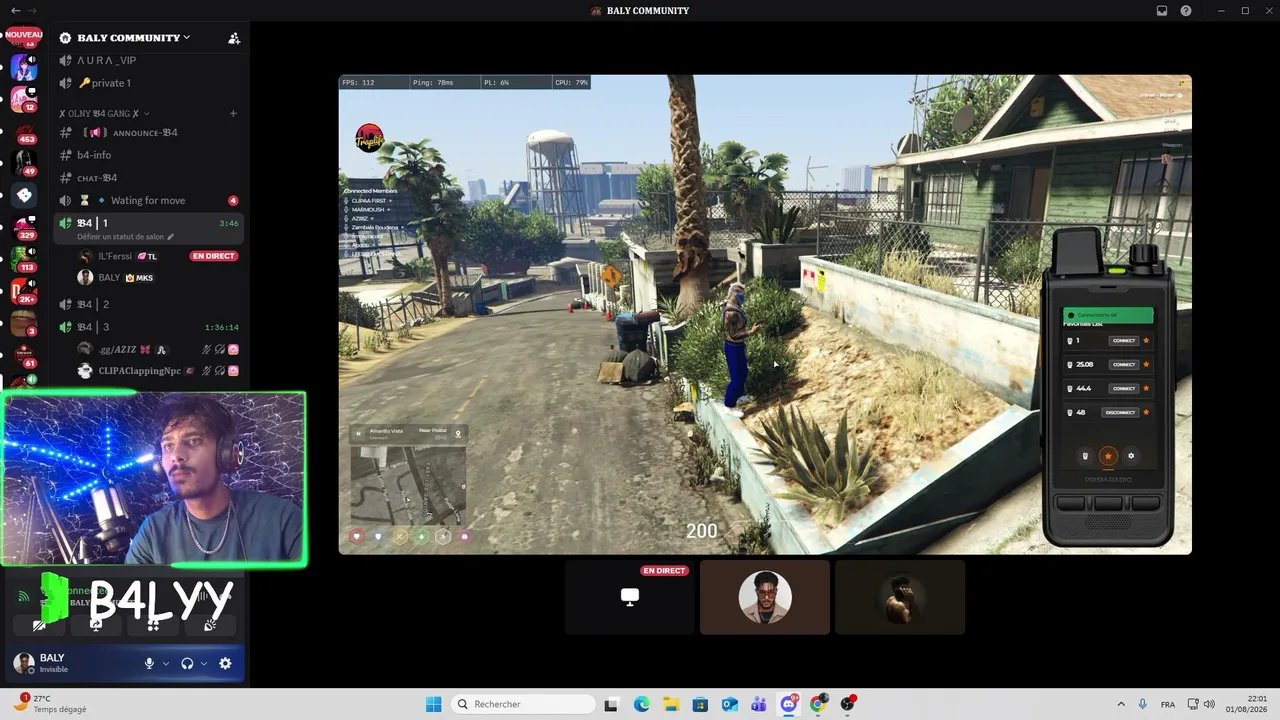Open the white dice-logo server icon
Screen dimensions: 1280x720
pyautogui.click(x=24, y=195)
